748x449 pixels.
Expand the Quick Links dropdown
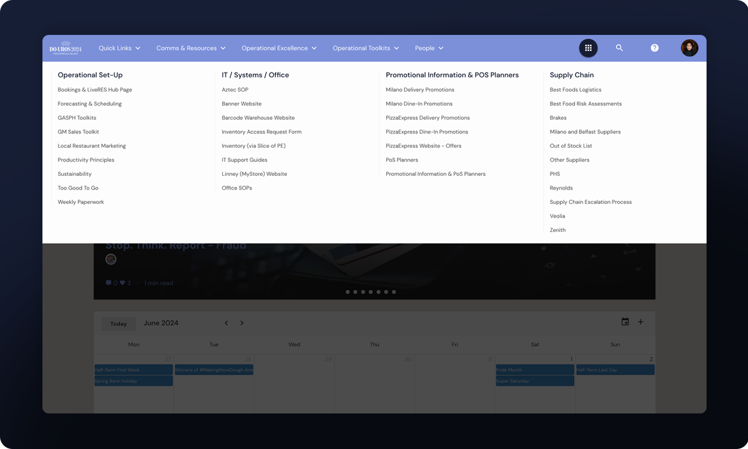pyautogui.click(x=119, y=48)
